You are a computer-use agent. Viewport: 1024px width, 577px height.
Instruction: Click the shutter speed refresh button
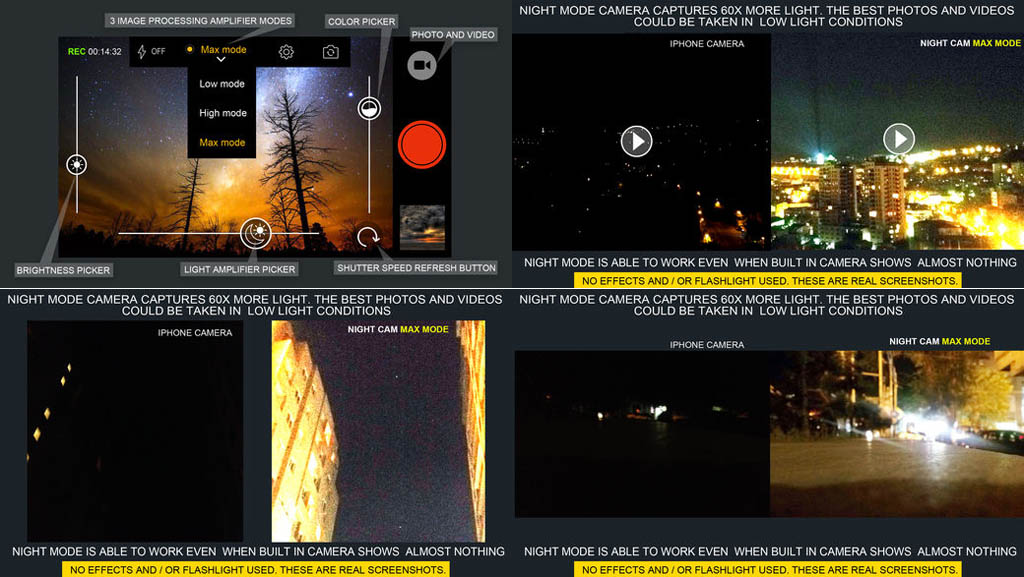369,237
